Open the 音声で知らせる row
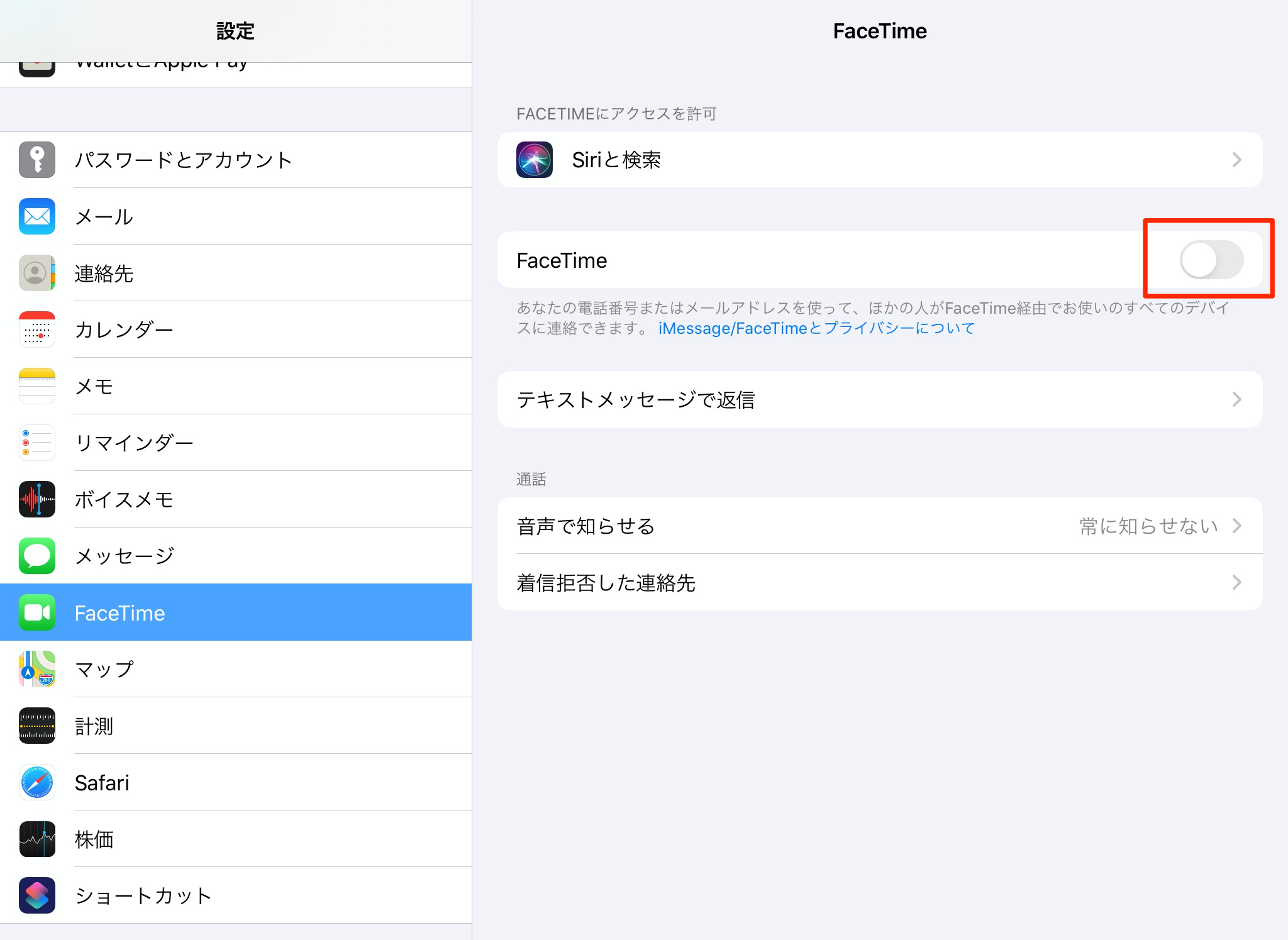This screenshot has width=1288, height=940. (x=880, y=526)
